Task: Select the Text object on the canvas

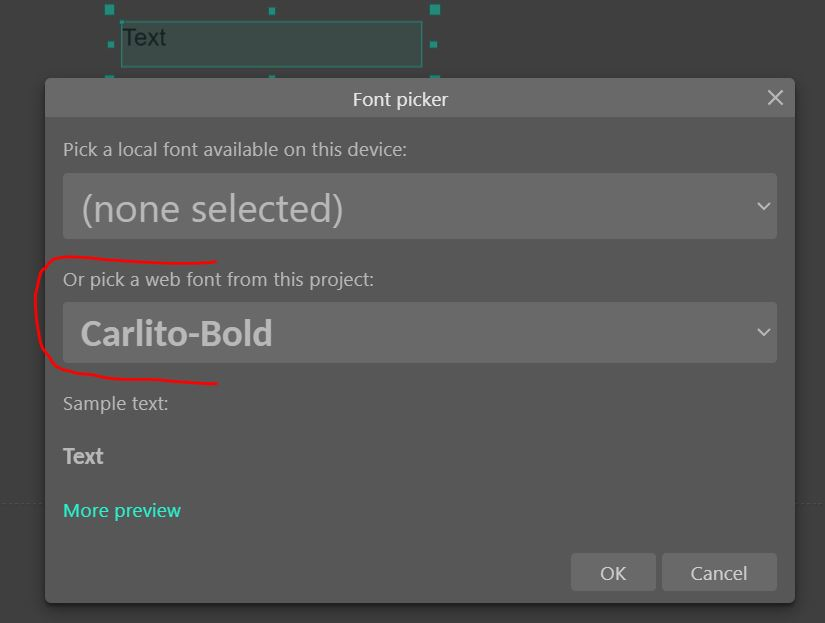Action: [x=271, y=44]
